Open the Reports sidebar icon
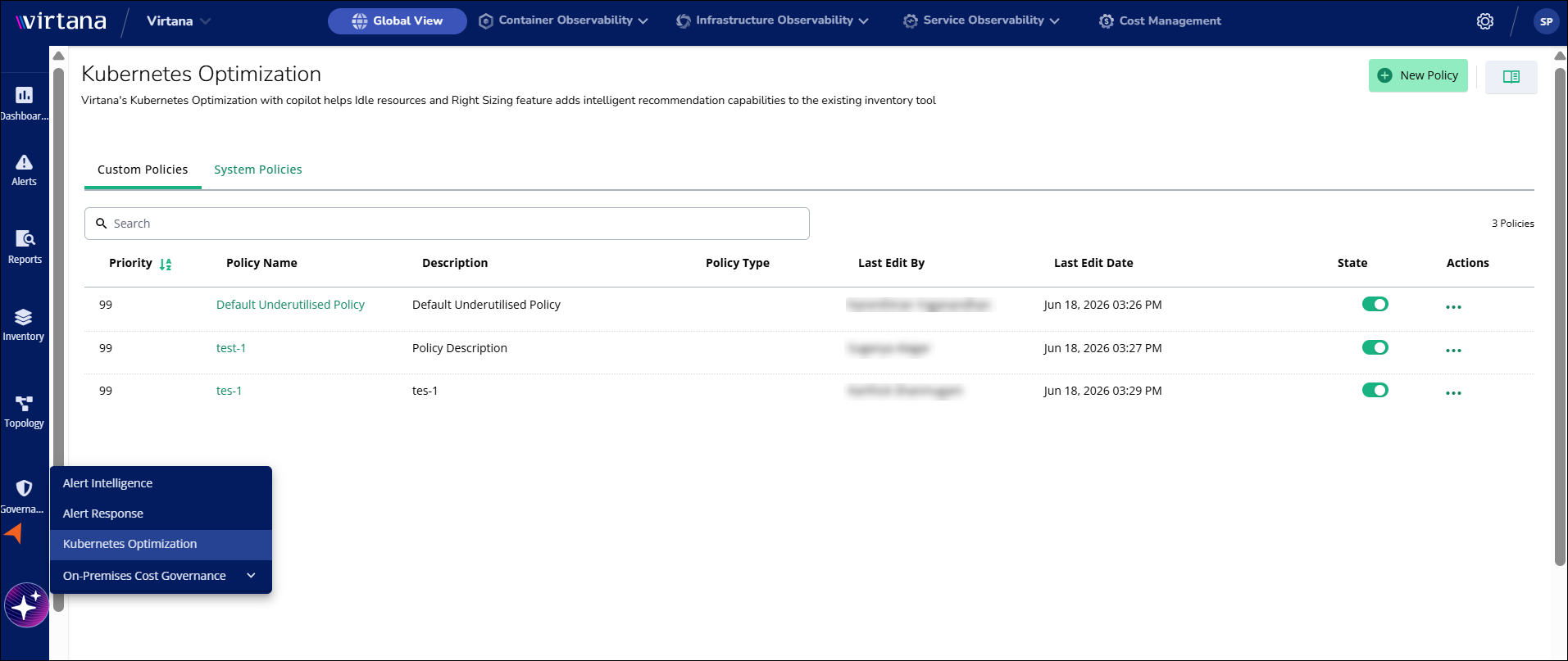The height and width of the screenshot is (661, 1568). click(x=25, y=238)
